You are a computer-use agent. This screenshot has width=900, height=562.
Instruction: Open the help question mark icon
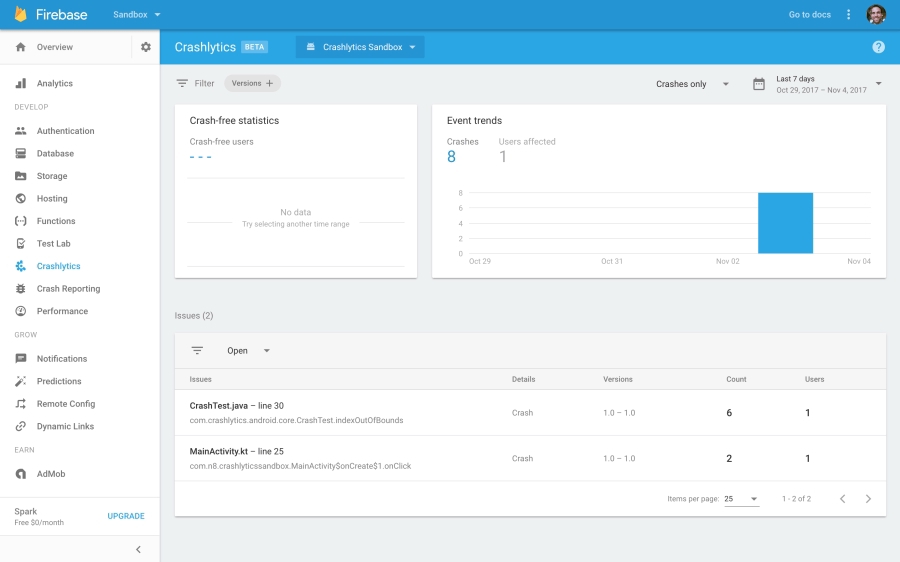(x=878, y=47)
